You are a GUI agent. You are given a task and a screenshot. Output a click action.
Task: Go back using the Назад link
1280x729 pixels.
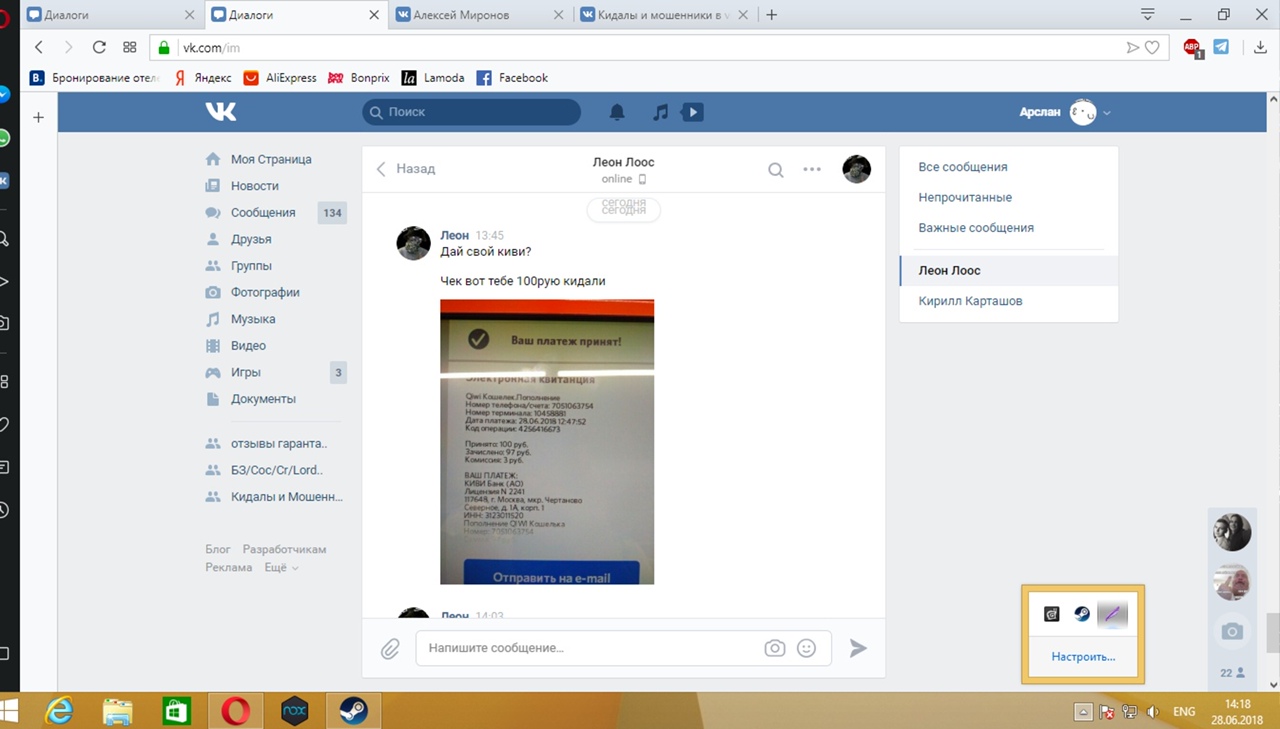406,169
